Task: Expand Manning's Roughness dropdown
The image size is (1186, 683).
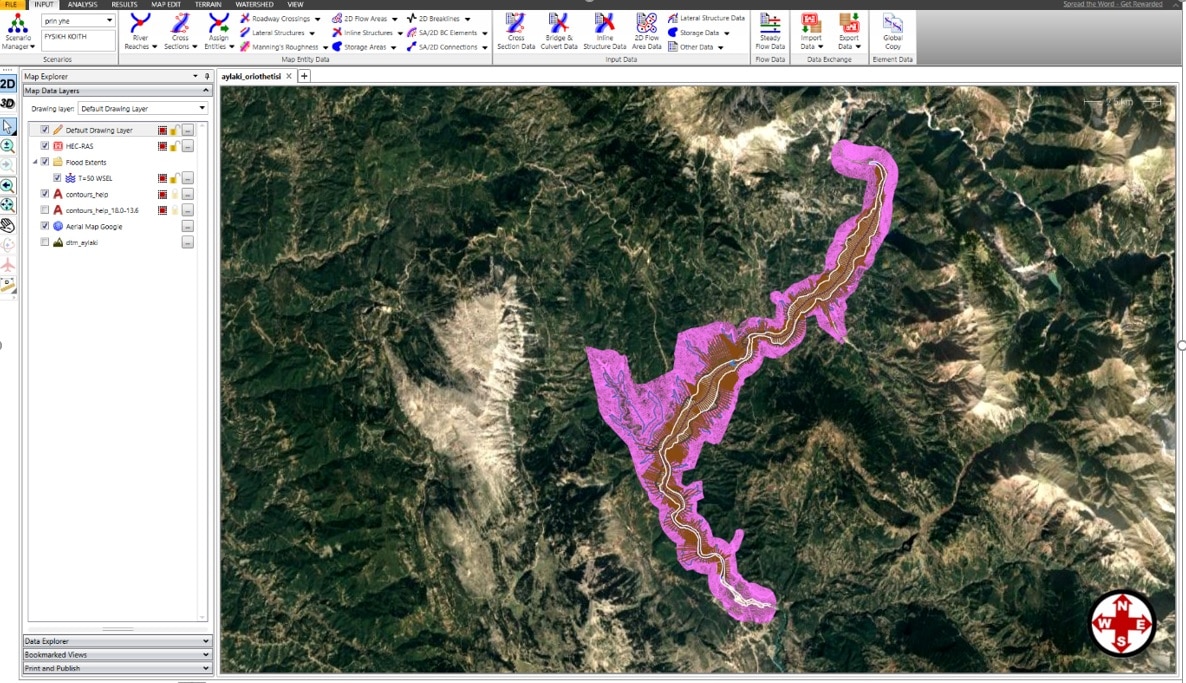Action: coord(326,47)
